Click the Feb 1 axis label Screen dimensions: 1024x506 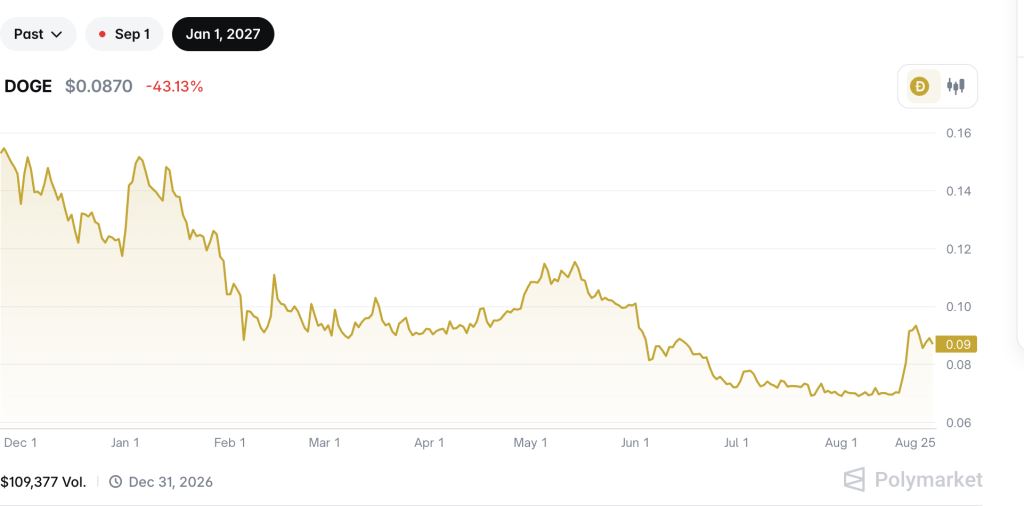click(229, 443)
